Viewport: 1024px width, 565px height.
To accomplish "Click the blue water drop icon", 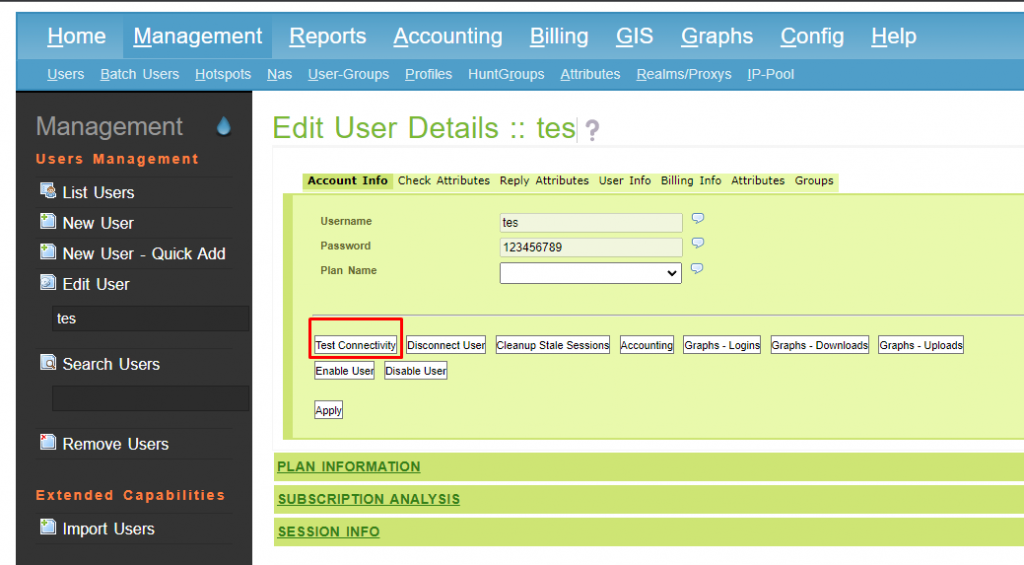I will click(x=223, y=126).
